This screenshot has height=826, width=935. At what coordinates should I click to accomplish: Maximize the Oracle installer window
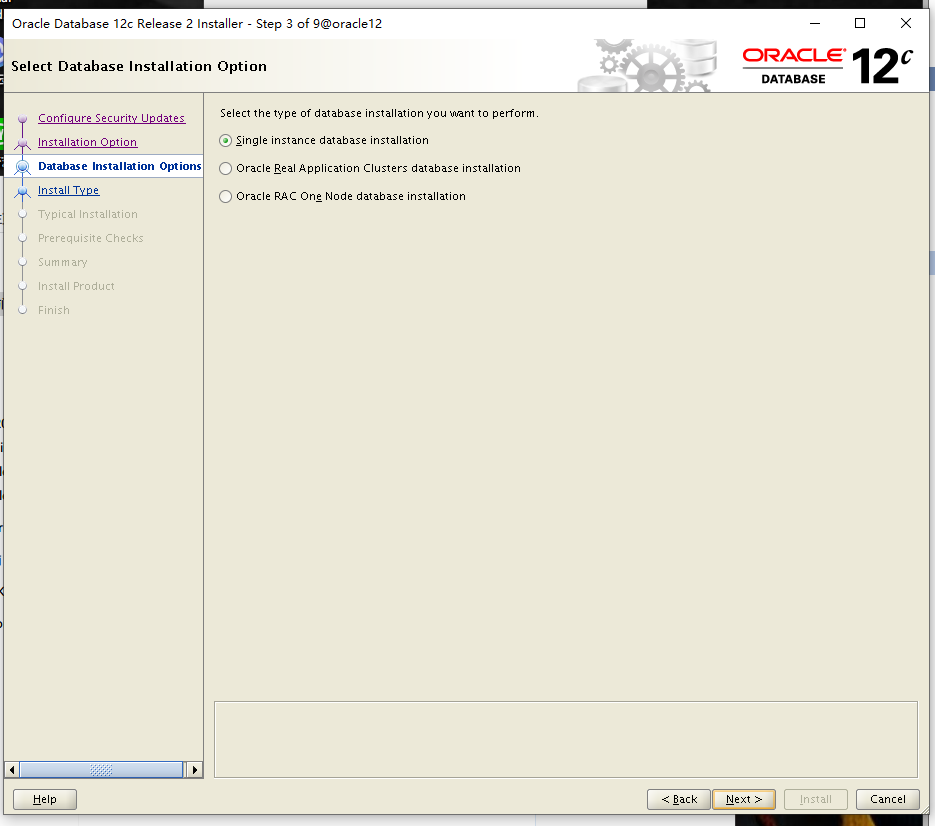point(860,23)
